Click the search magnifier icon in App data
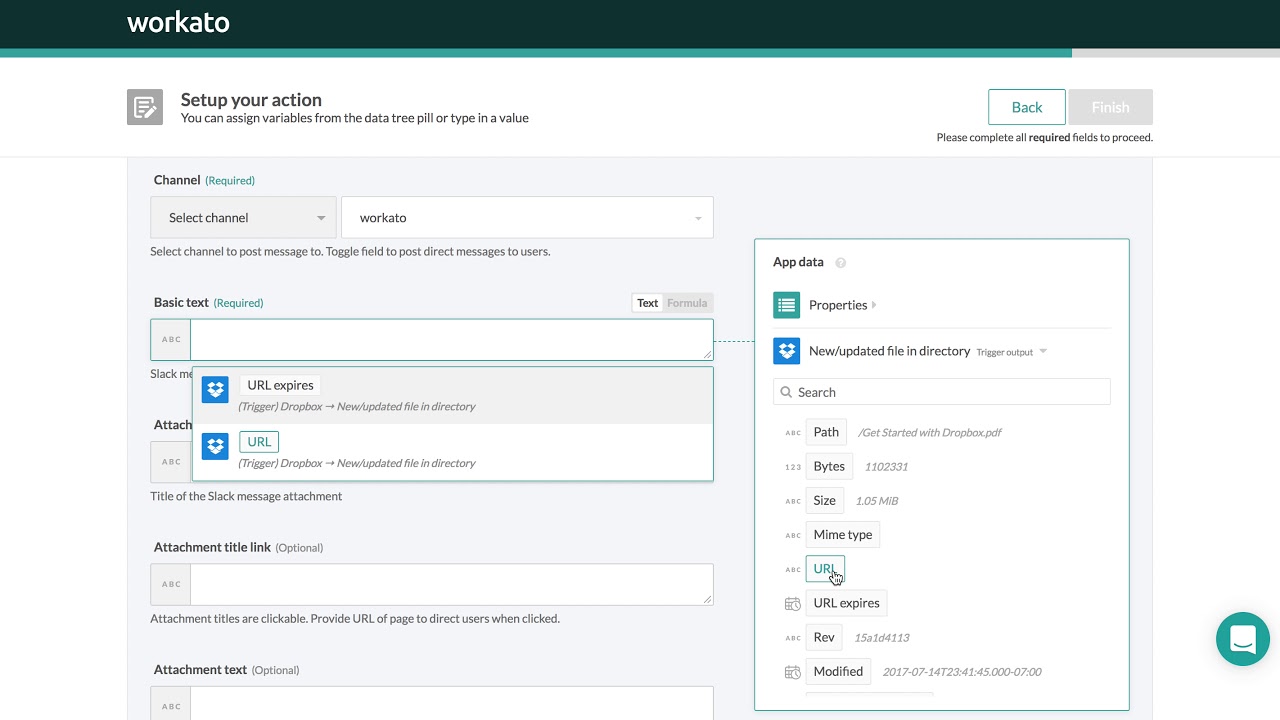 (786, 392)
